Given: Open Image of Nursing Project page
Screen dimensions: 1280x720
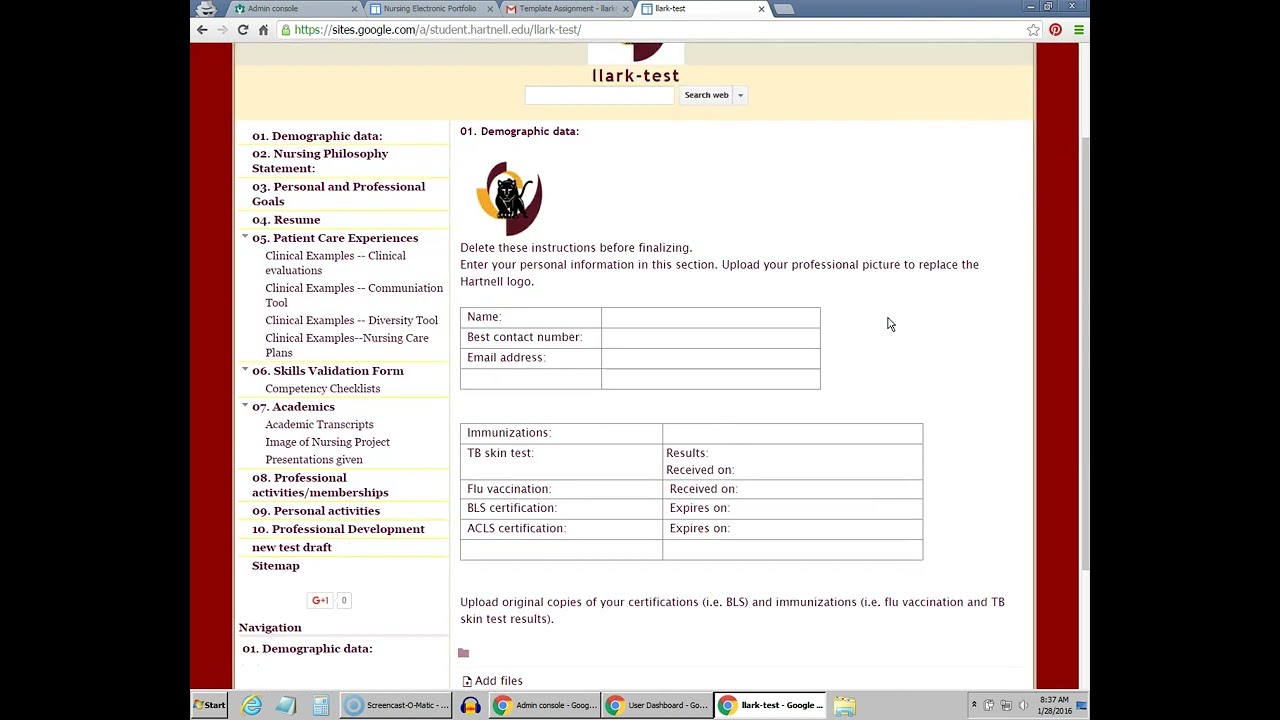Looking at the screenshot, I should click(x=327, y=442).
